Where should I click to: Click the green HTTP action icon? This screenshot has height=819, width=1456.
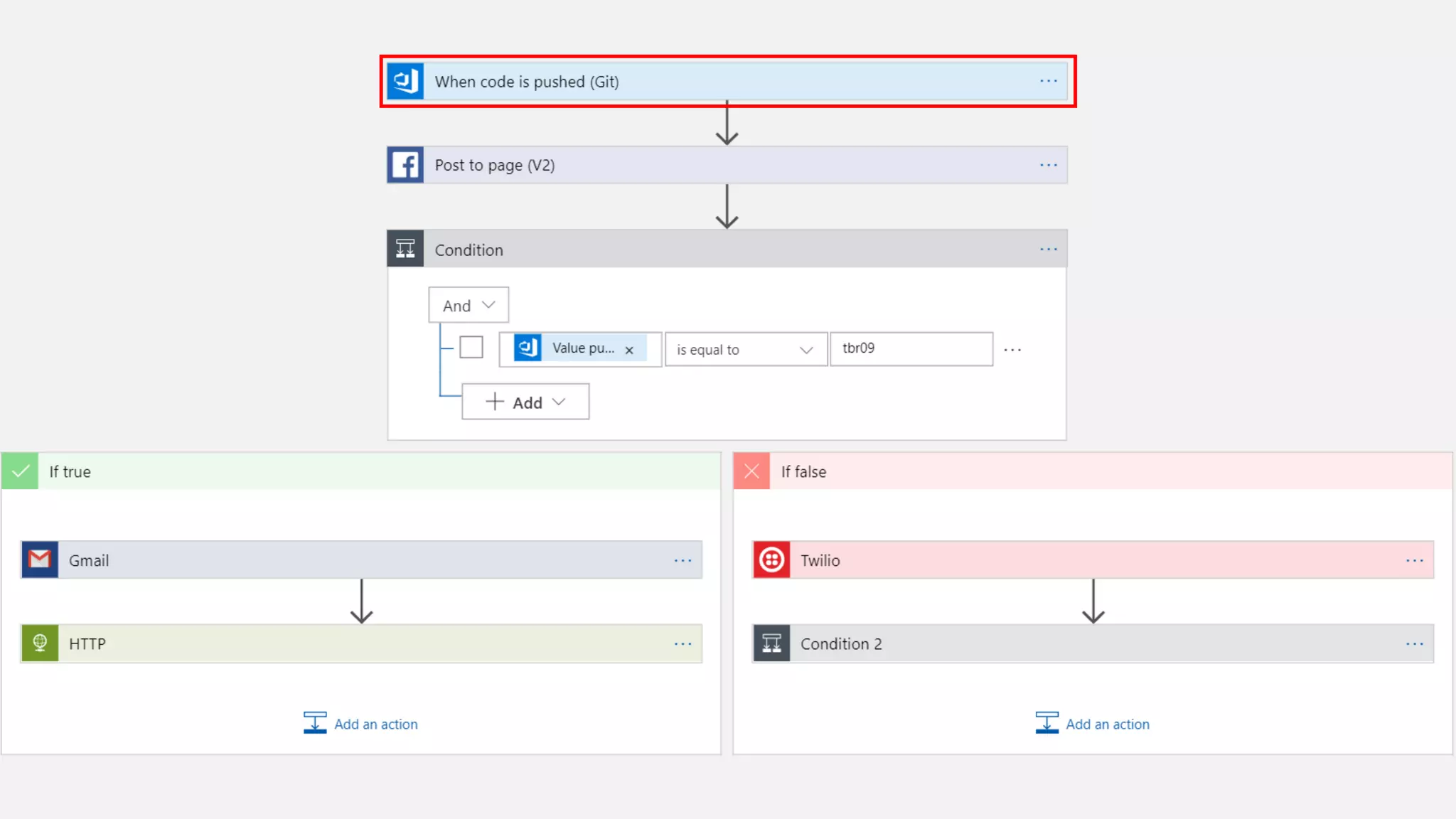[40, 643]
